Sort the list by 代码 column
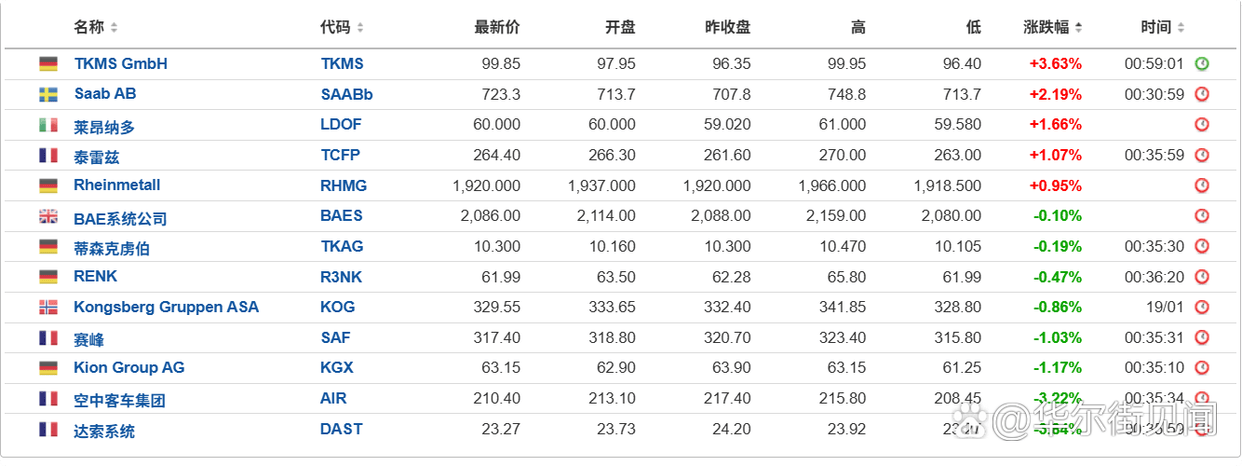Viewport: 1242px width, 466px height. coord(342,27)
